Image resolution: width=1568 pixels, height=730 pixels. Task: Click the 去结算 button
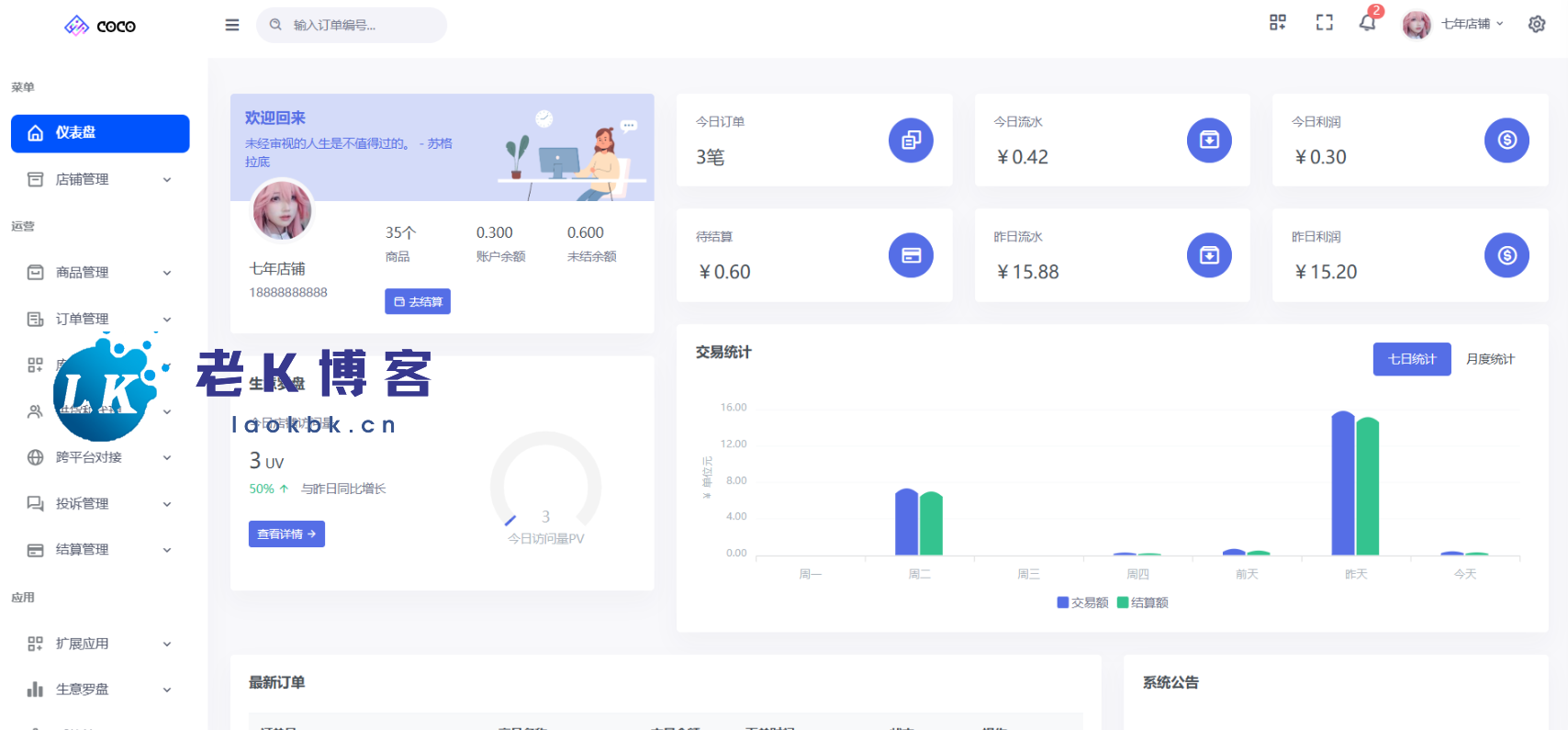[x=418, y=301]
